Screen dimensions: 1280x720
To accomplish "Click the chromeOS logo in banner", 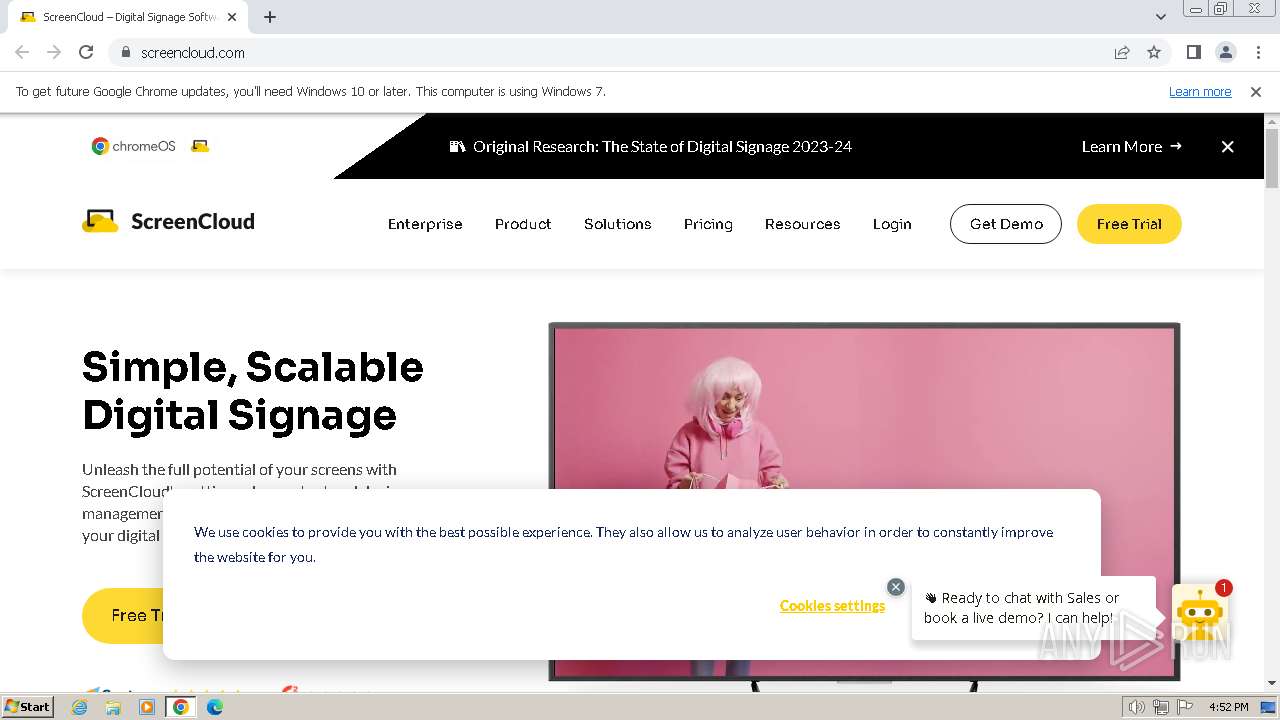I will [133, 146].
